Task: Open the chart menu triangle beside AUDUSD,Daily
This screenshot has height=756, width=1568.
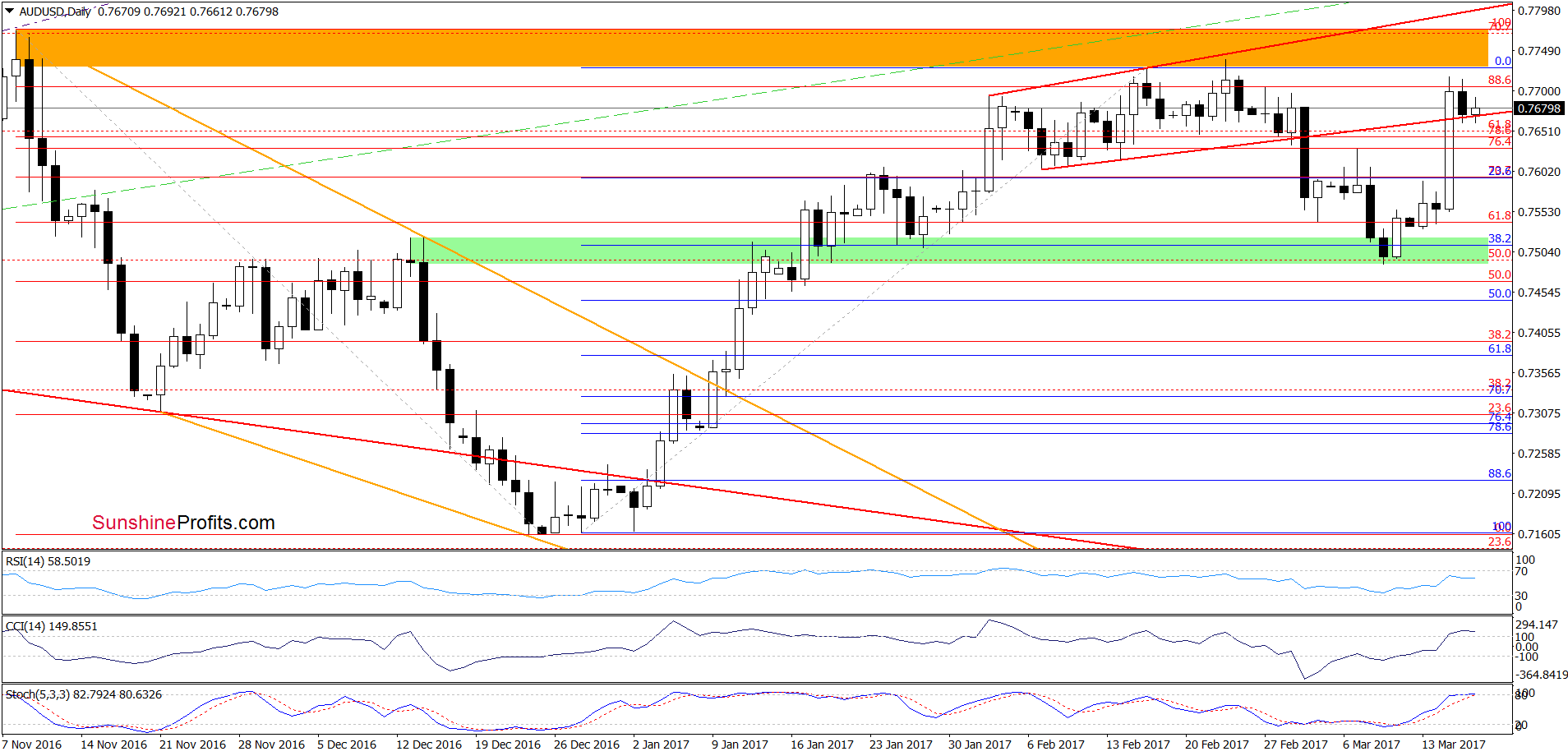Action: [x=10, y=12]
